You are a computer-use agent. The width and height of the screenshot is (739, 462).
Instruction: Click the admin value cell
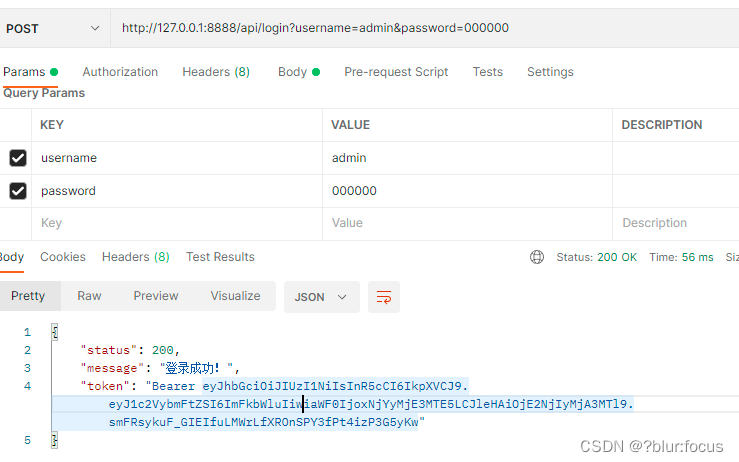coord(467,158)
